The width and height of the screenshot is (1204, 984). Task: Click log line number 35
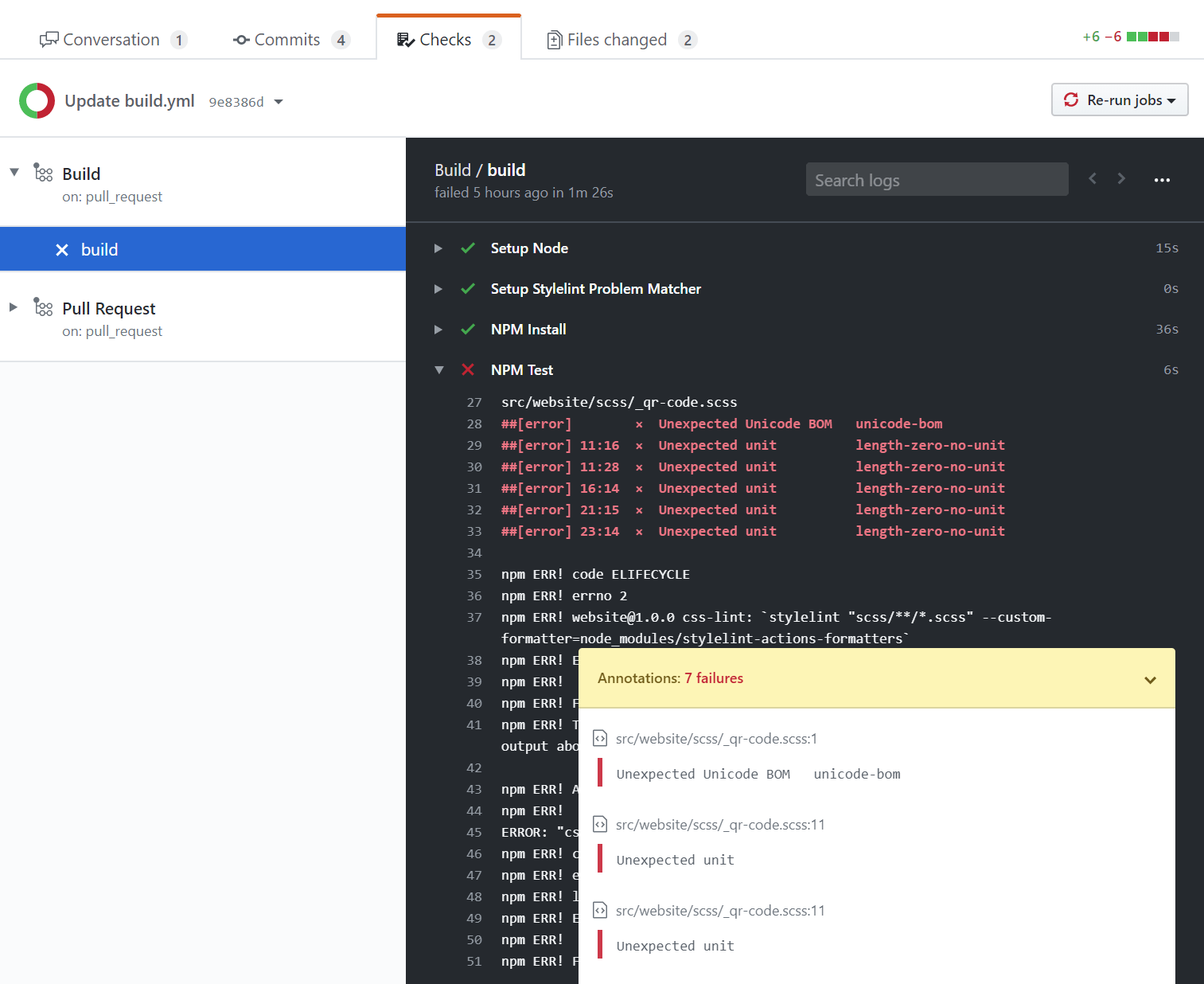(474, 575)
